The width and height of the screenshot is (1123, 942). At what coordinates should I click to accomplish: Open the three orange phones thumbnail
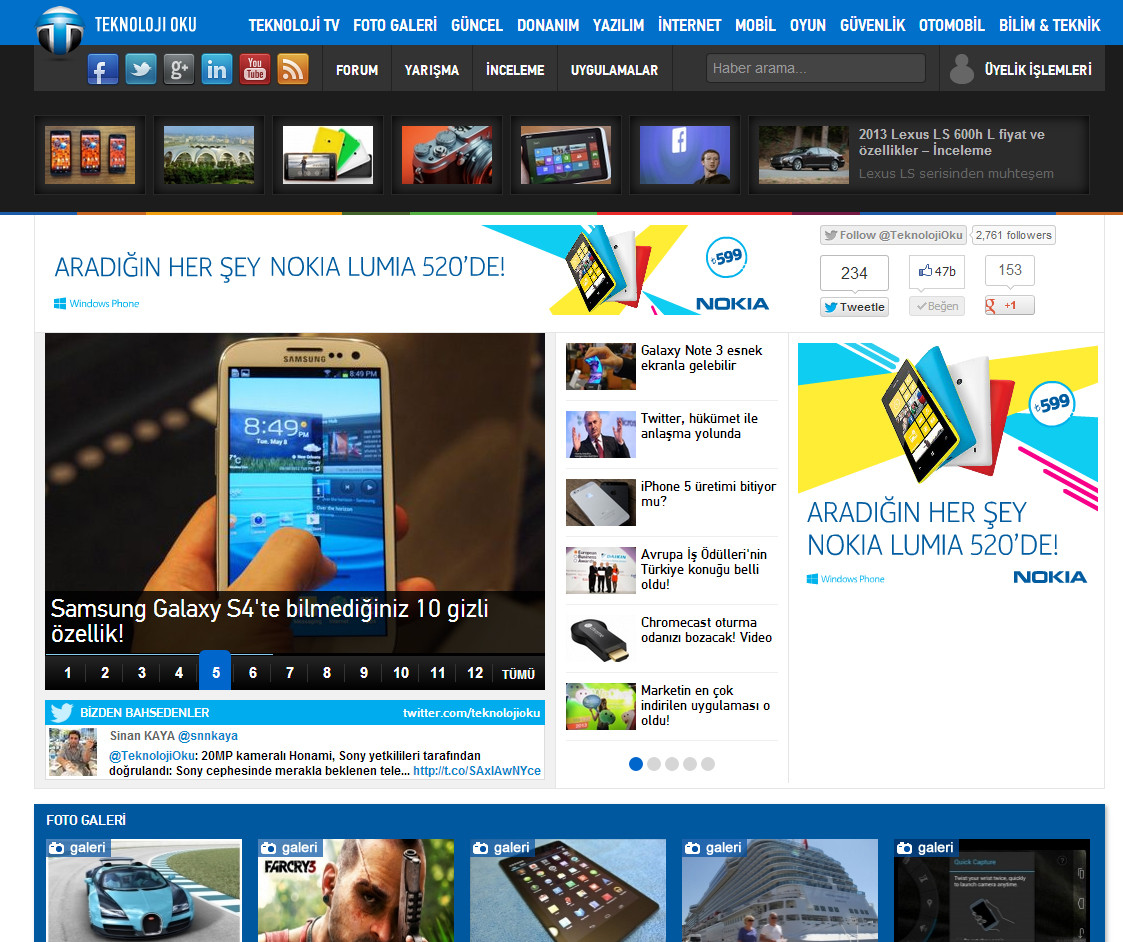coord(90,155)
